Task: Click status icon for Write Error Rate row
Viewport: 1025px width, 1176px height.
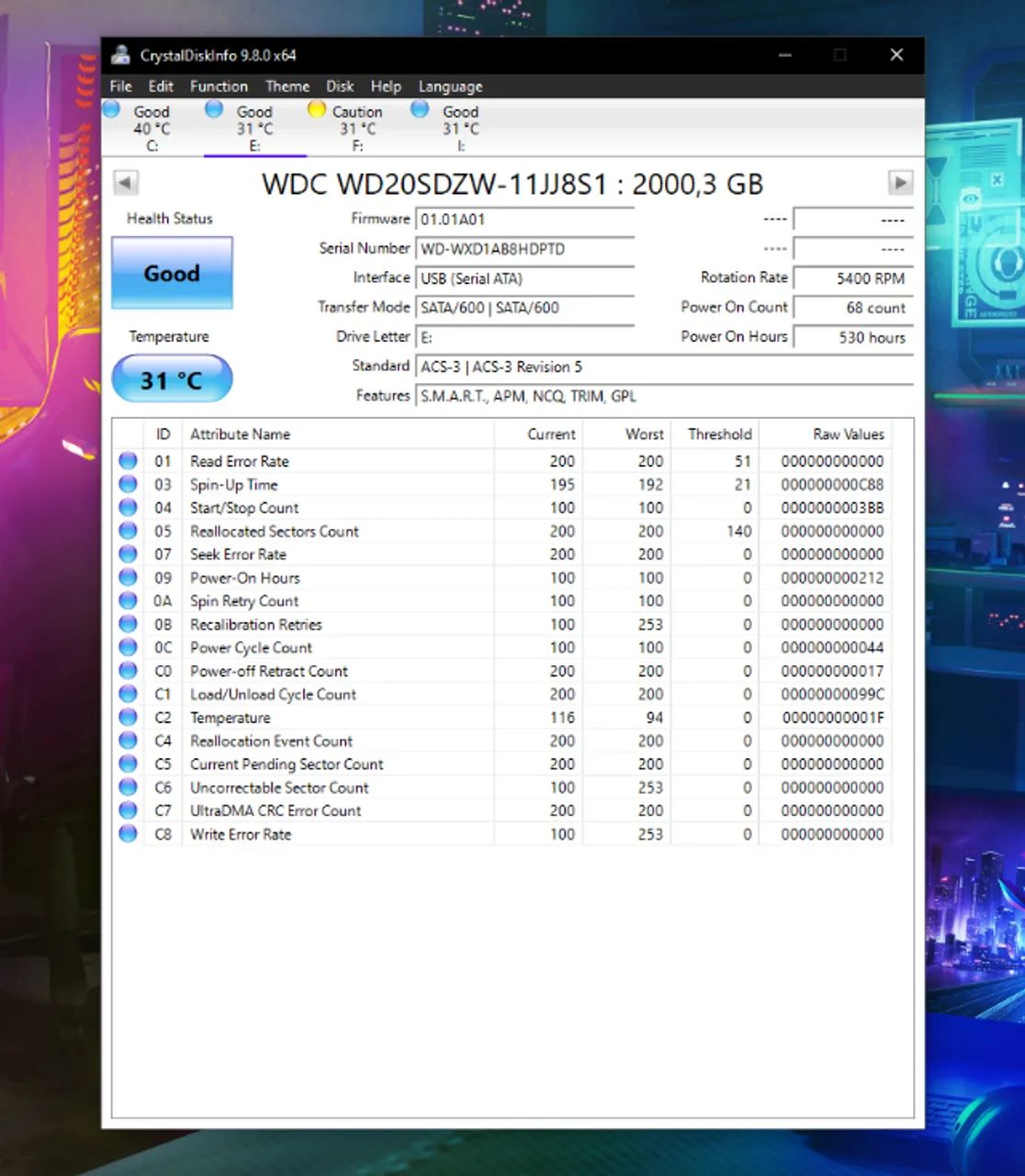Action: click(x=129, y=833)
